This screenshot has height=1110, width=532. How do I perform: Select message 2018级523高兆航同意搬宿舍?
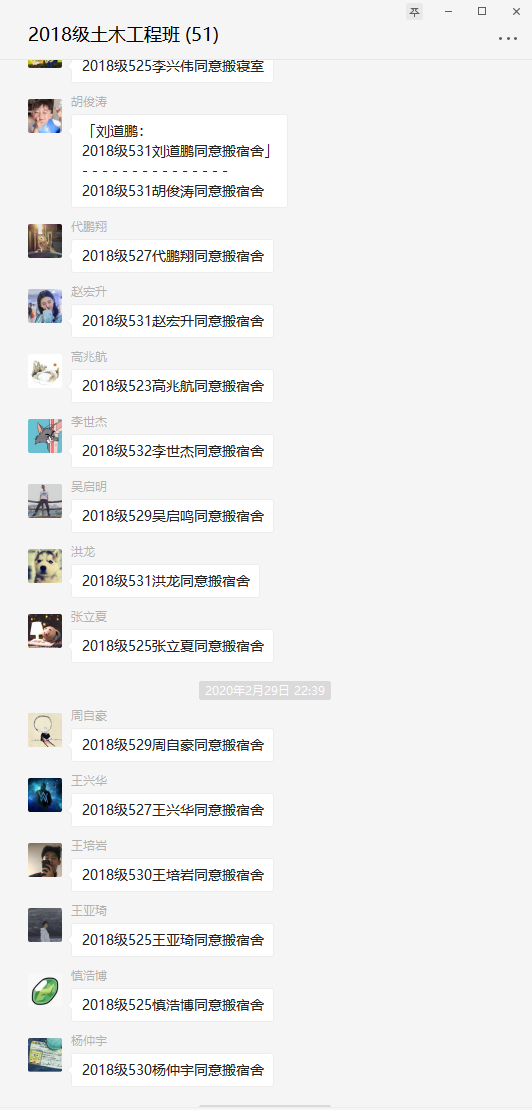[173, 386]
